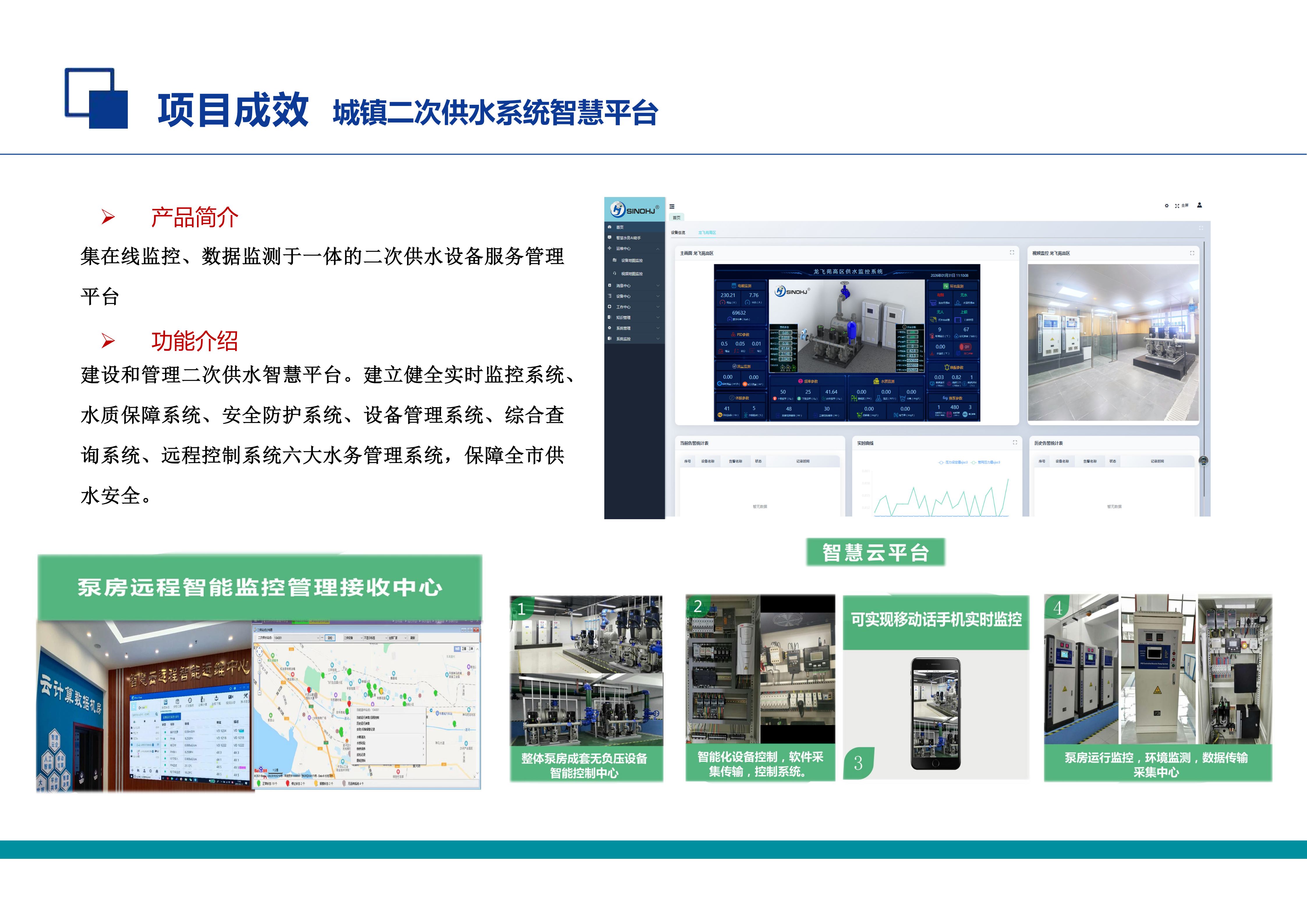Maximize the 主画面 龙飞苑高区 panel
Screen dimensions: 1307x924
click(1012, 253)
